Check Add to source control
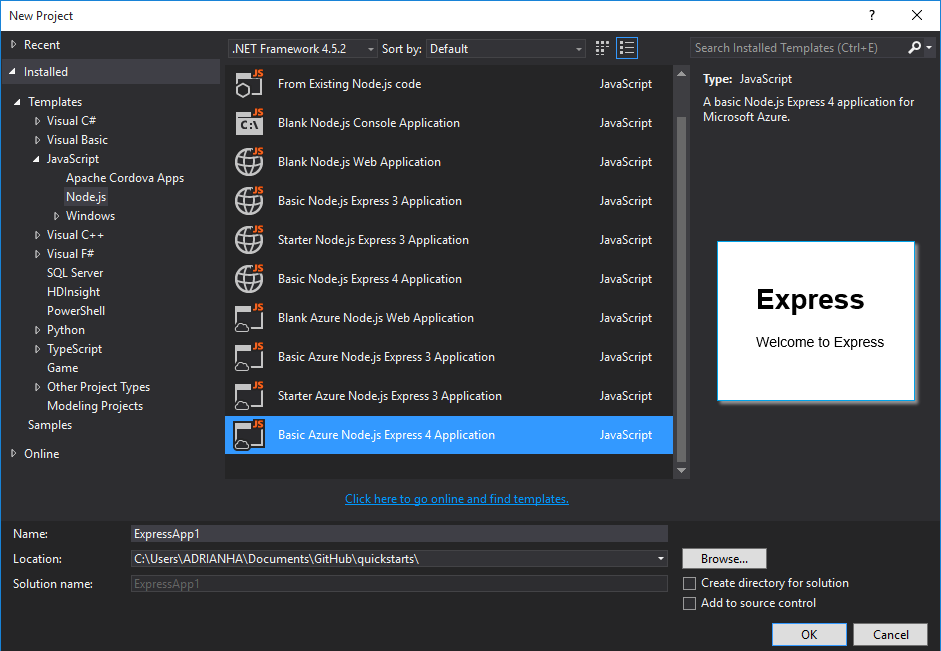This screenshot has width=941, height=651. click(x=689, y=603)
